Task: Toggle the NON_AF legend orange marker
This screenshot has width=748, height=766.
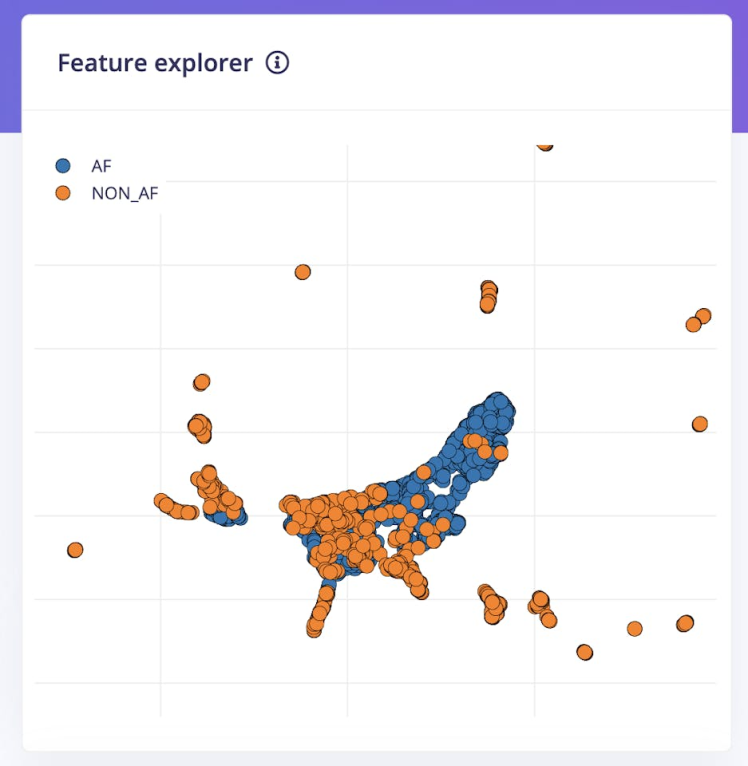Action: [x=63, y=193]
